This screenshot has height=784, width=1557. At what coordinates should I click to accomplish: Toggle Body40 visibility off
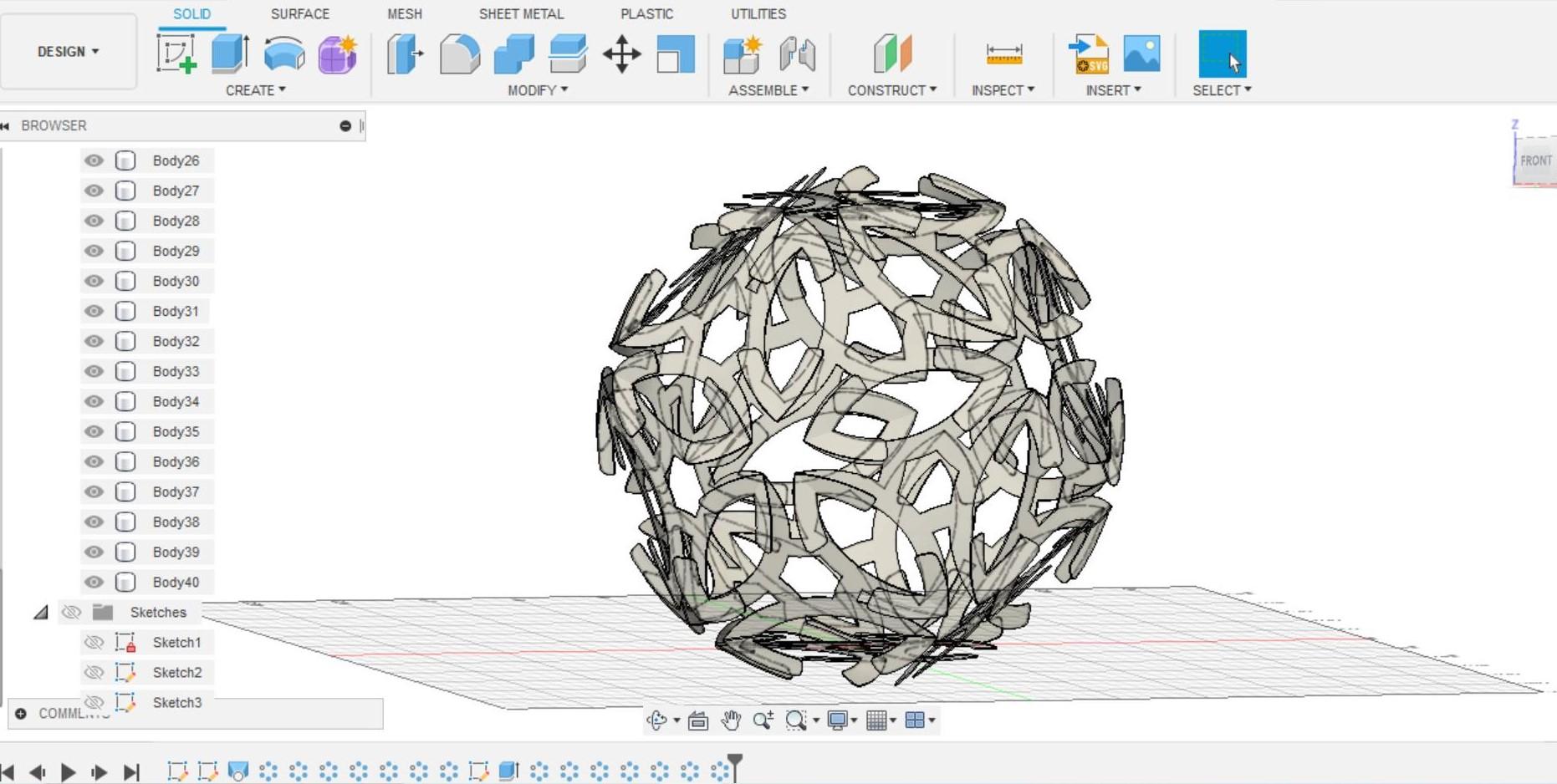click(x=94, y=582)
